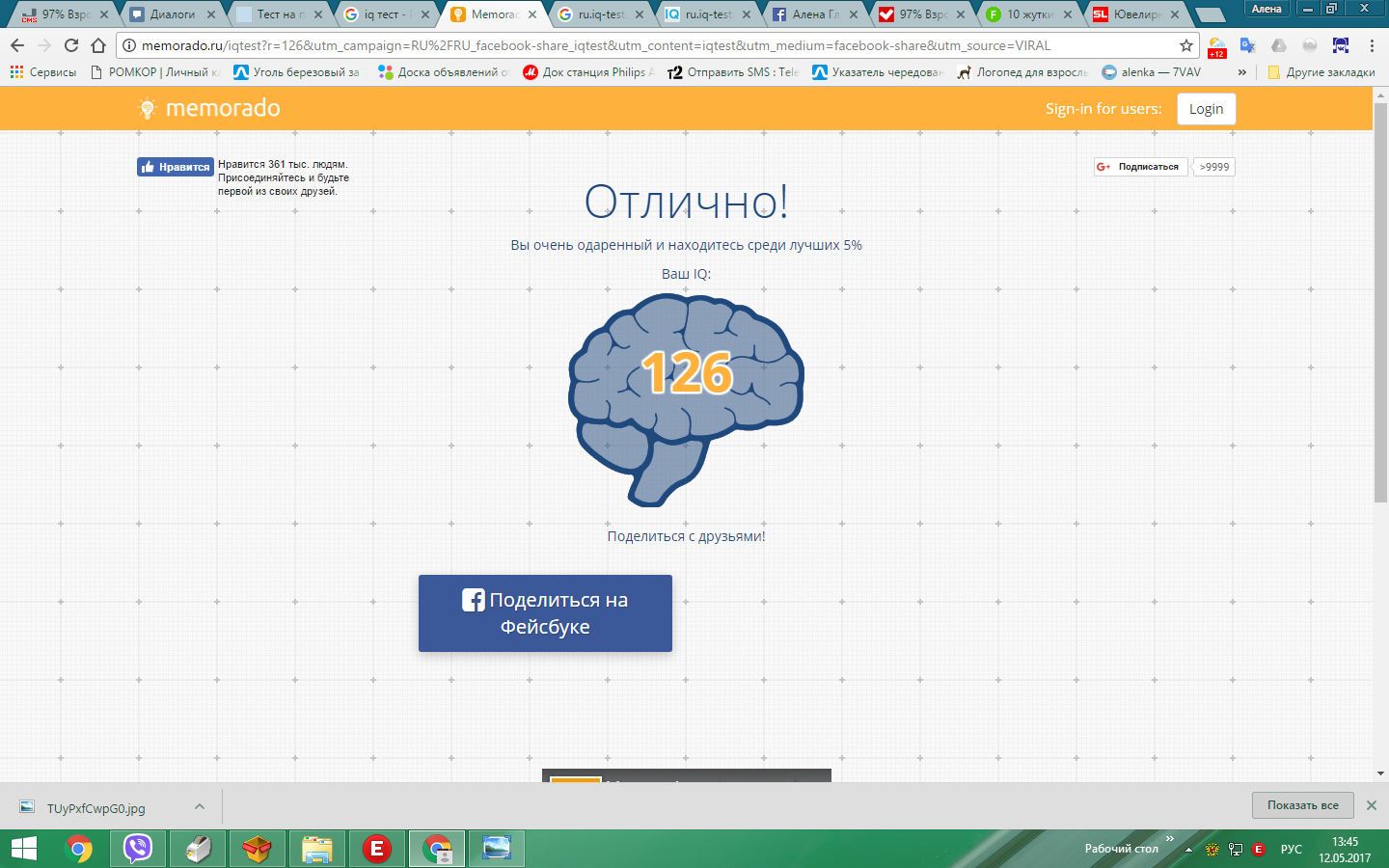
Task: Show hidden bookmarks with the double chevron
Action: (1242, 72)
